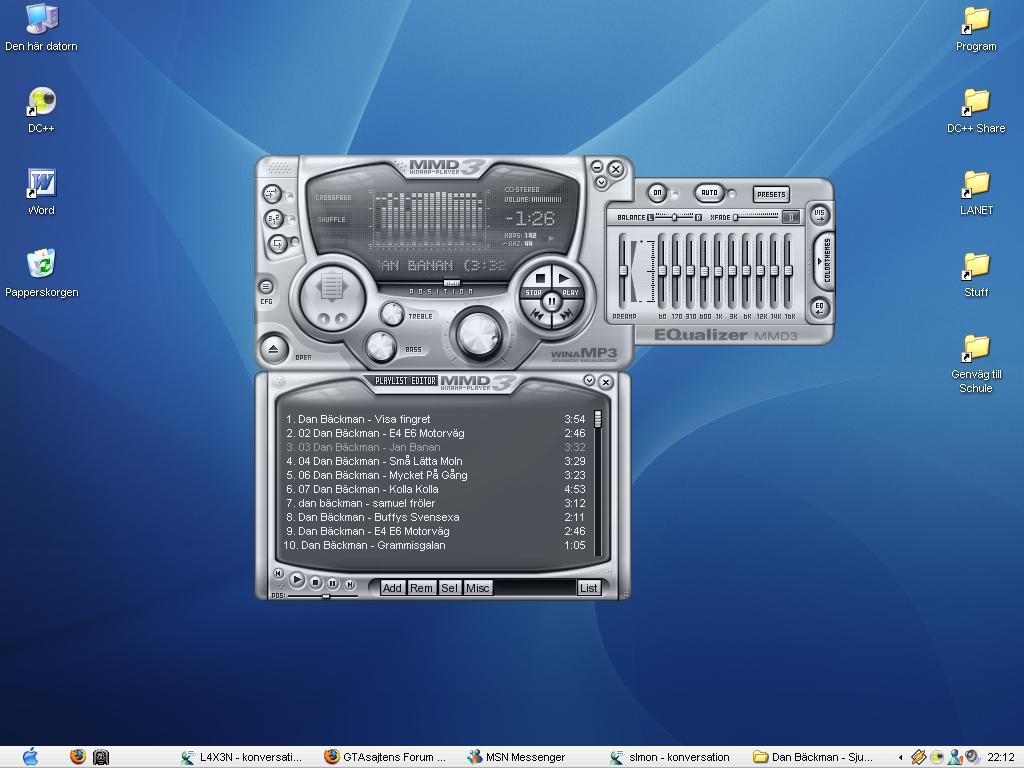Expand the COLORTHEMES side tab
Viewport: 1024px width, 768px height.
coord(824,260)
